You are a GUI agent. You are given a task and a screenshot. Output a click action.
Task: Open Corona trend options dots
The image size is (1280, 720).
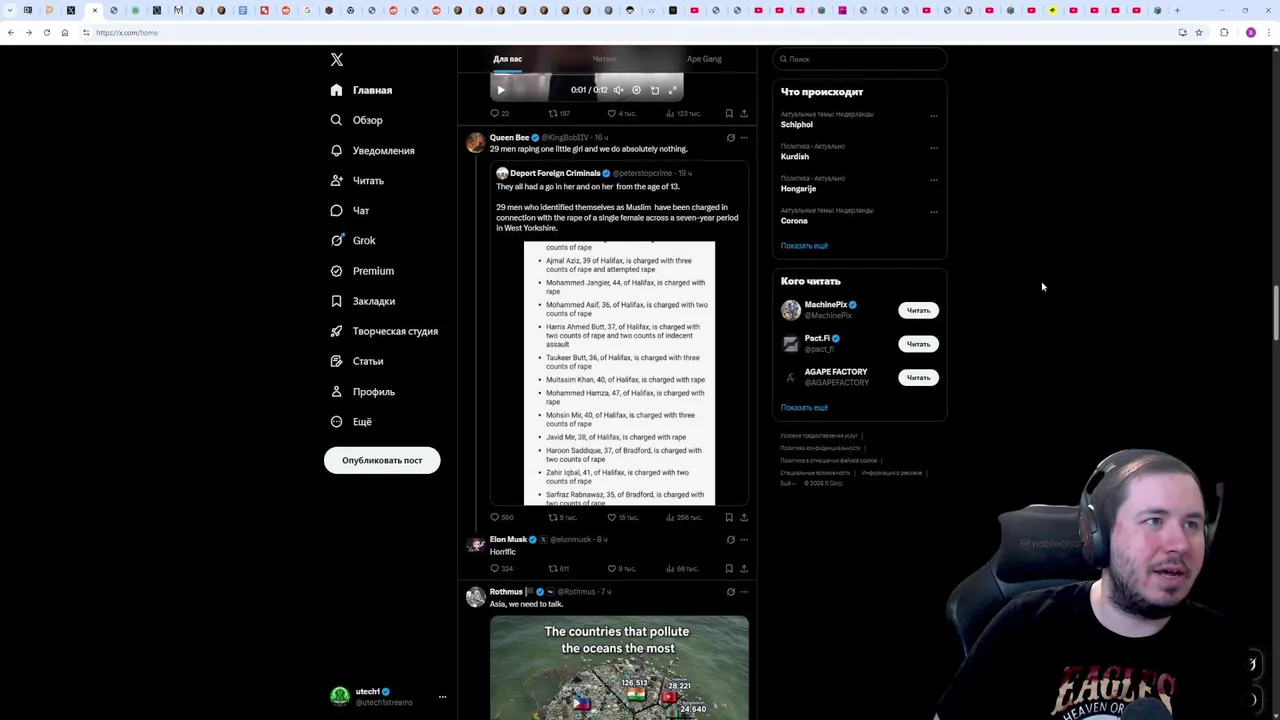click(x=934, y=211)
